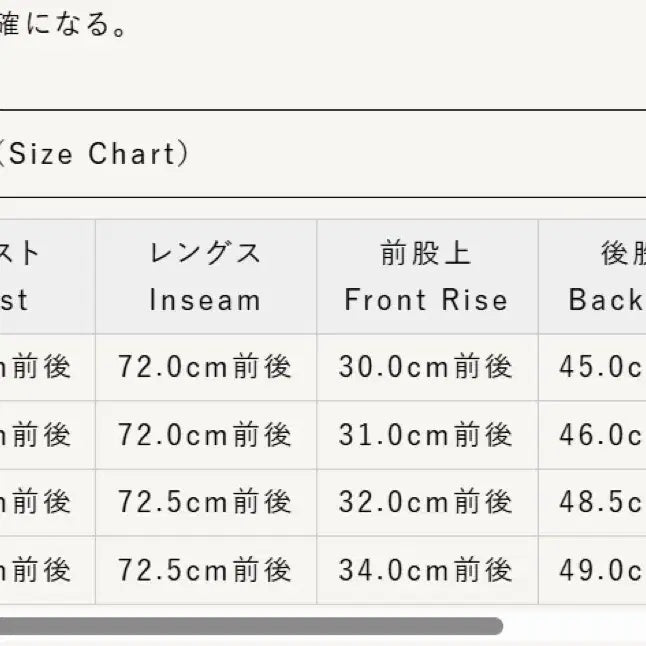The height and width of the screenshot is (646, 646).
Task: Click the horizontal scrollbar thumb below the table
Action: 250,626
